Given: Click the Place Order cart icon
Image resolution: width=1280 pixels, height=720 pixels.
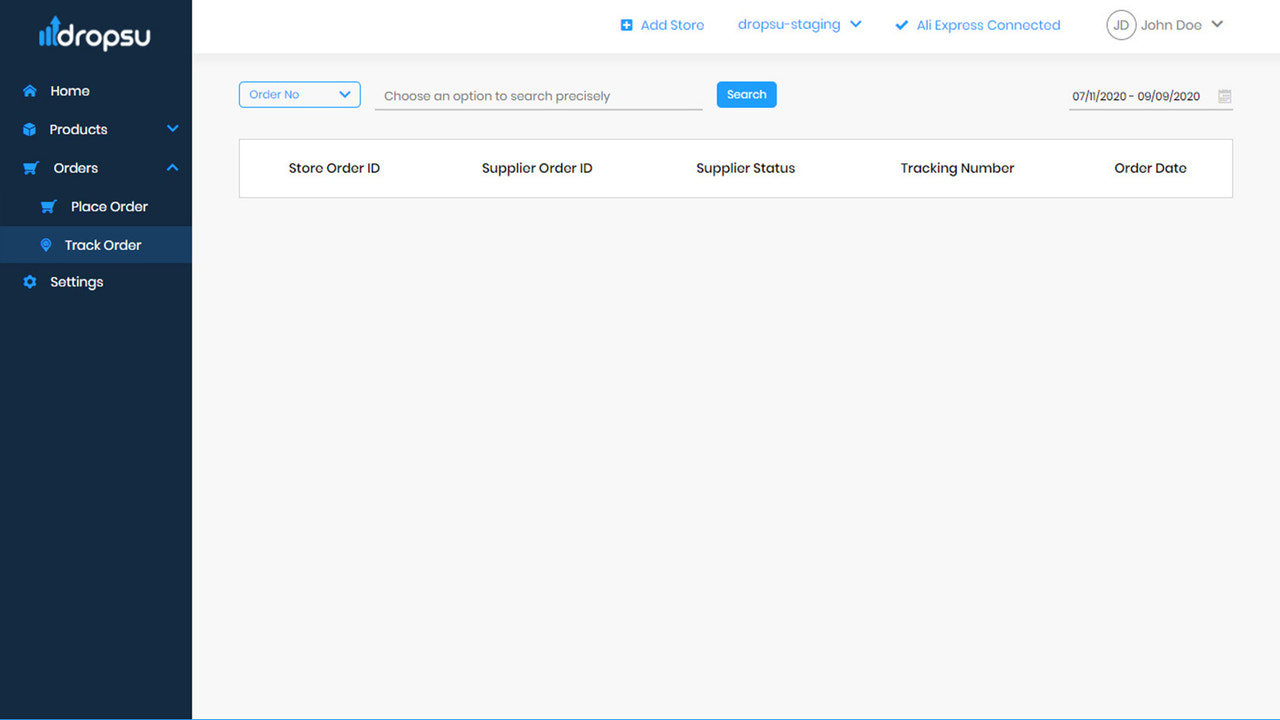Looking at the screenshot, I should pyautogui.click(x=48, y=206).
